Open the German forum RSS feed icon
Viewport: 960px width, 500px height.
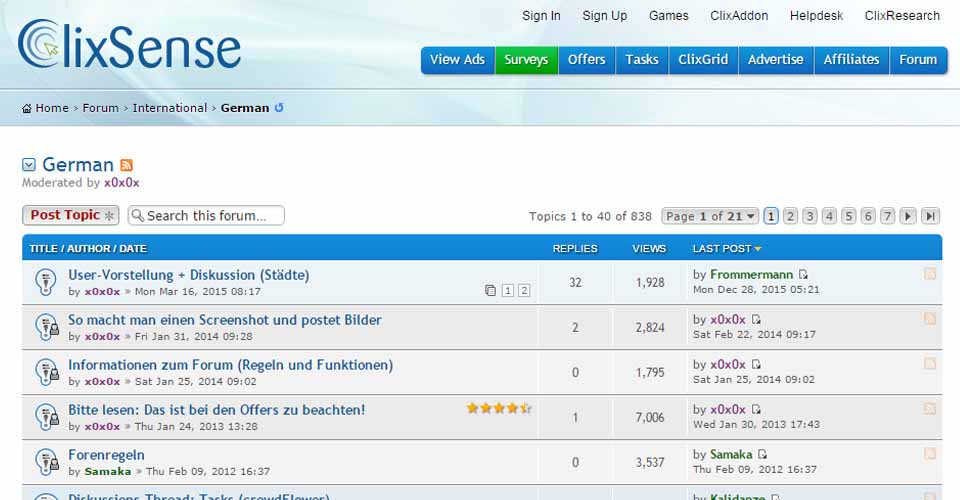click(127, 165)
